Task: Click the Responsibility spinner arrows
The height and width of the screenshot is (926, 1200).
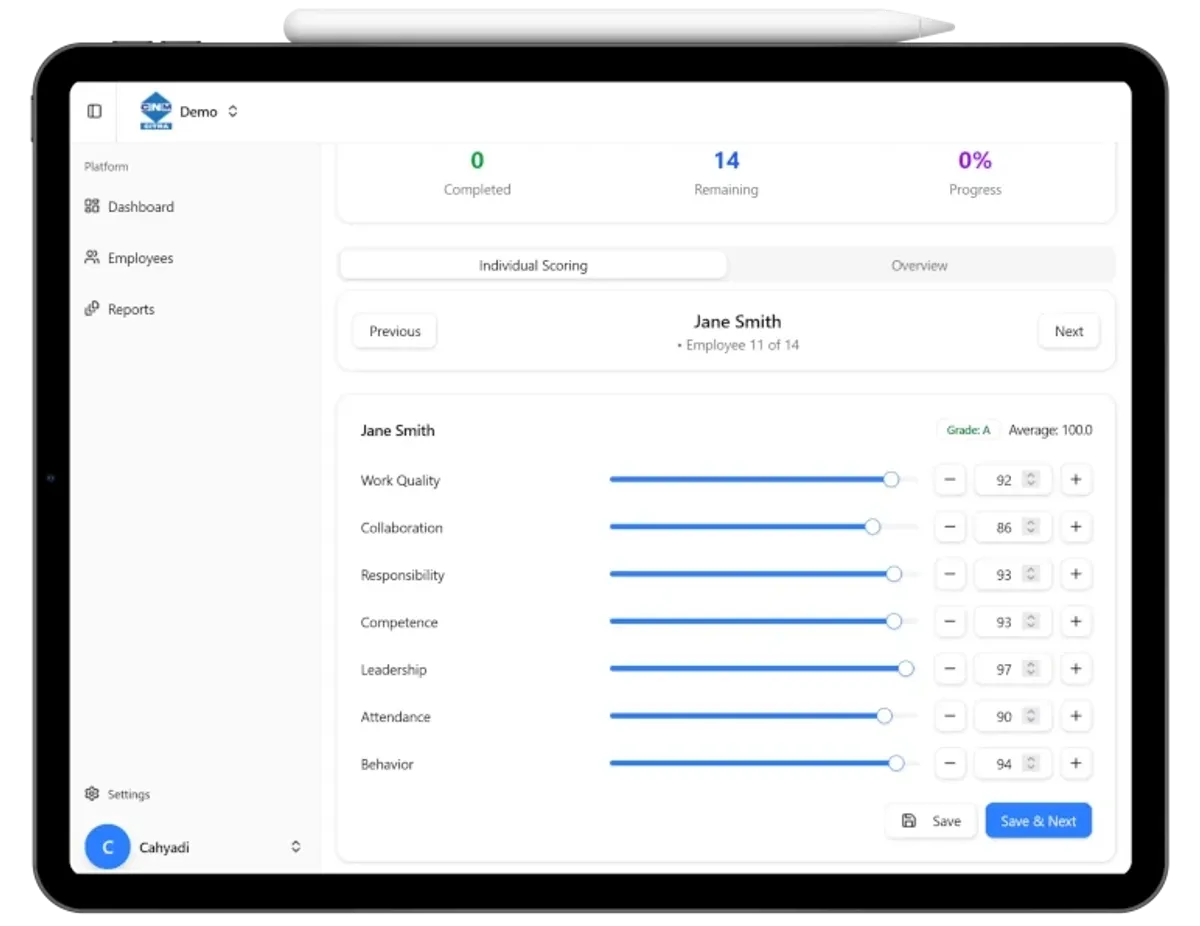Action: pos(1031,574)
